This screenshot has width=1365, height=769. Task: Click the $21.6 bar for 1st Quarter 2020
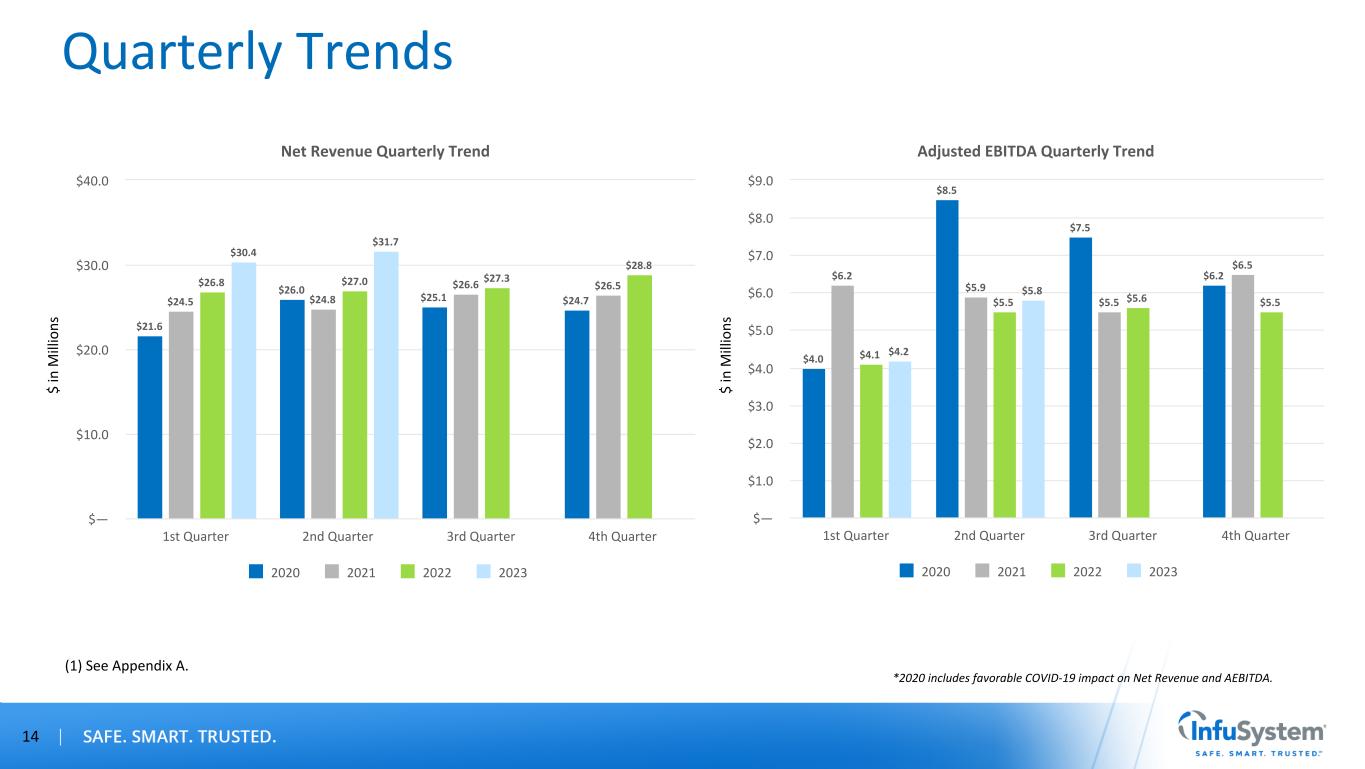[150, 426]
